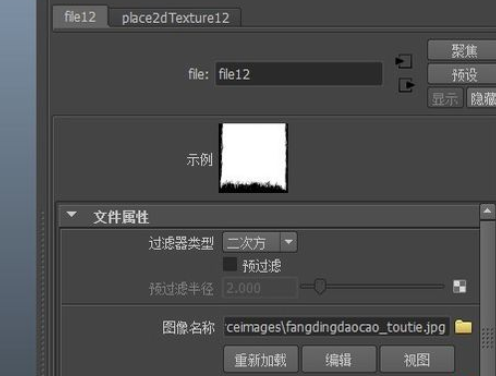
Task: Enable the 预过滤 checkbox
Action: point(230,264)
